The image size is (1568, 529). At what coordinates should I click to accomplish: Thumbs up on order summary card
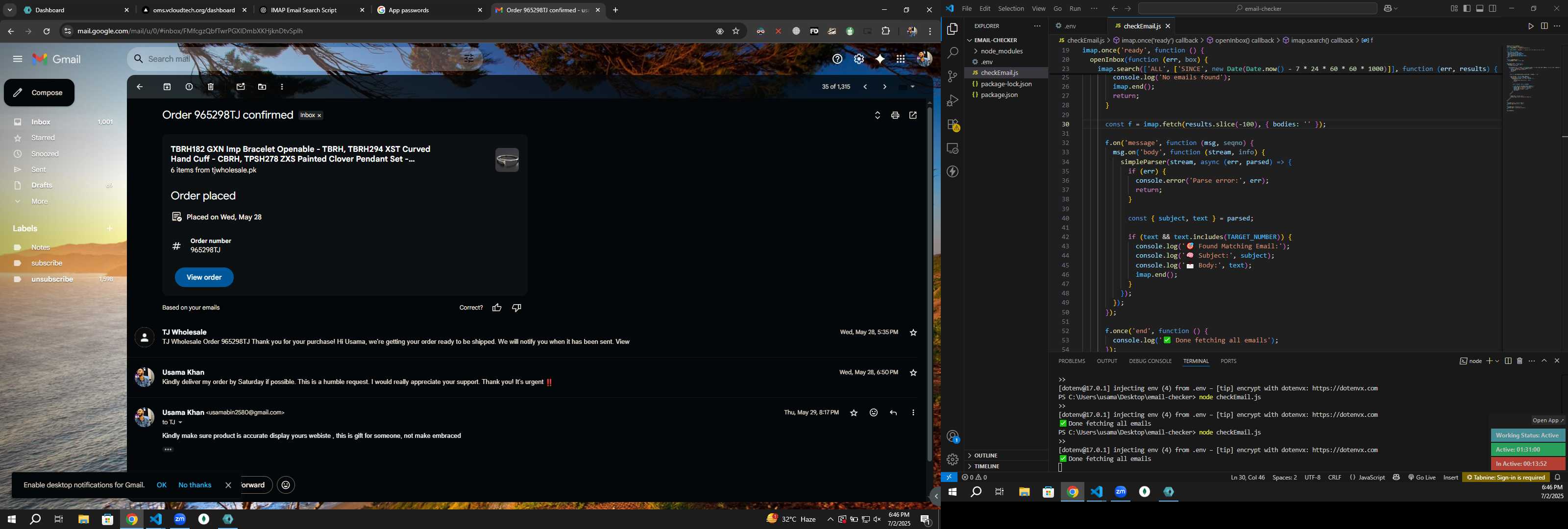coord(497,308)
